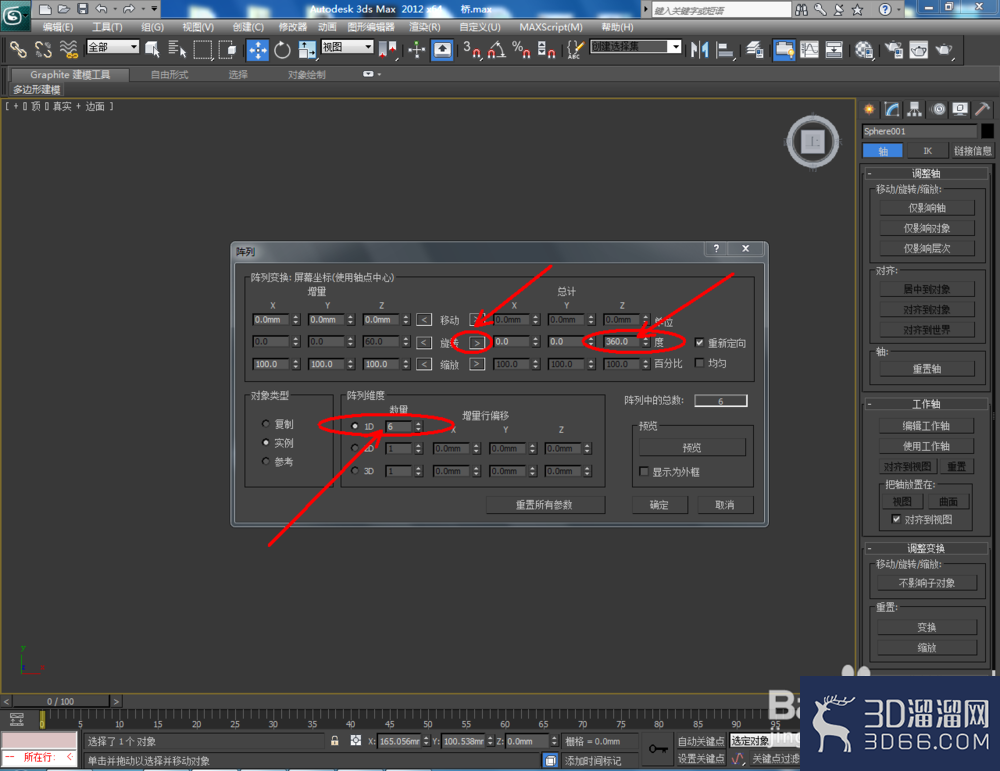This screenshot has width=1000, height=771.
Task: Open the 渲染(R) menu
Action: (425, 27)
